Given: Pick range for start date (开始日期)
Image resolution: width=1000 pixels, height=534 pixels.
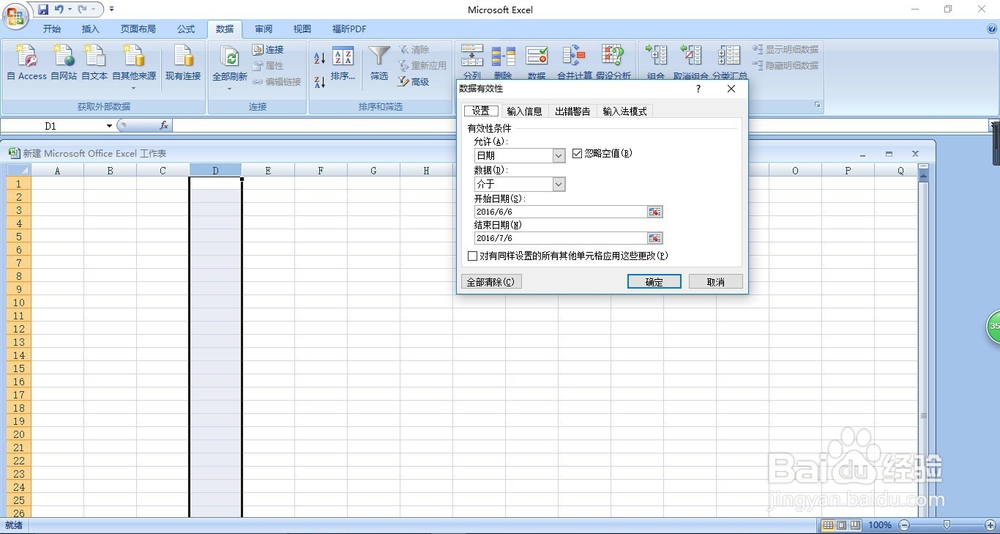Looking at the screenshot, I should pyautogui.click(x=655, y=212).
